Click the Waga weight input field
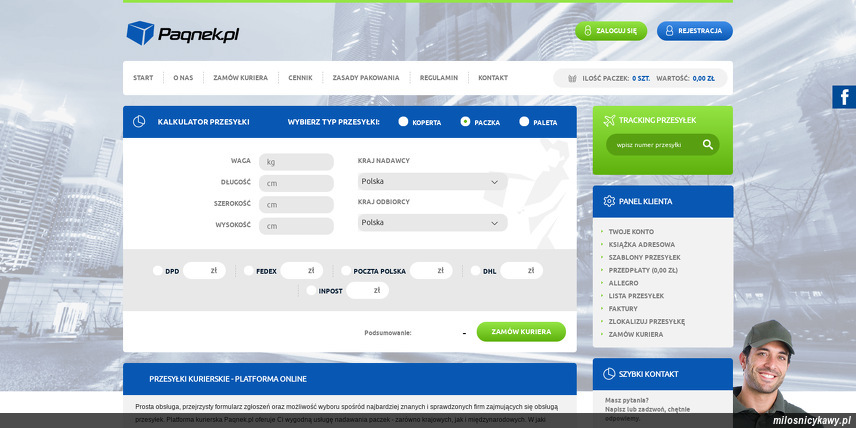 tap(296, 161)
